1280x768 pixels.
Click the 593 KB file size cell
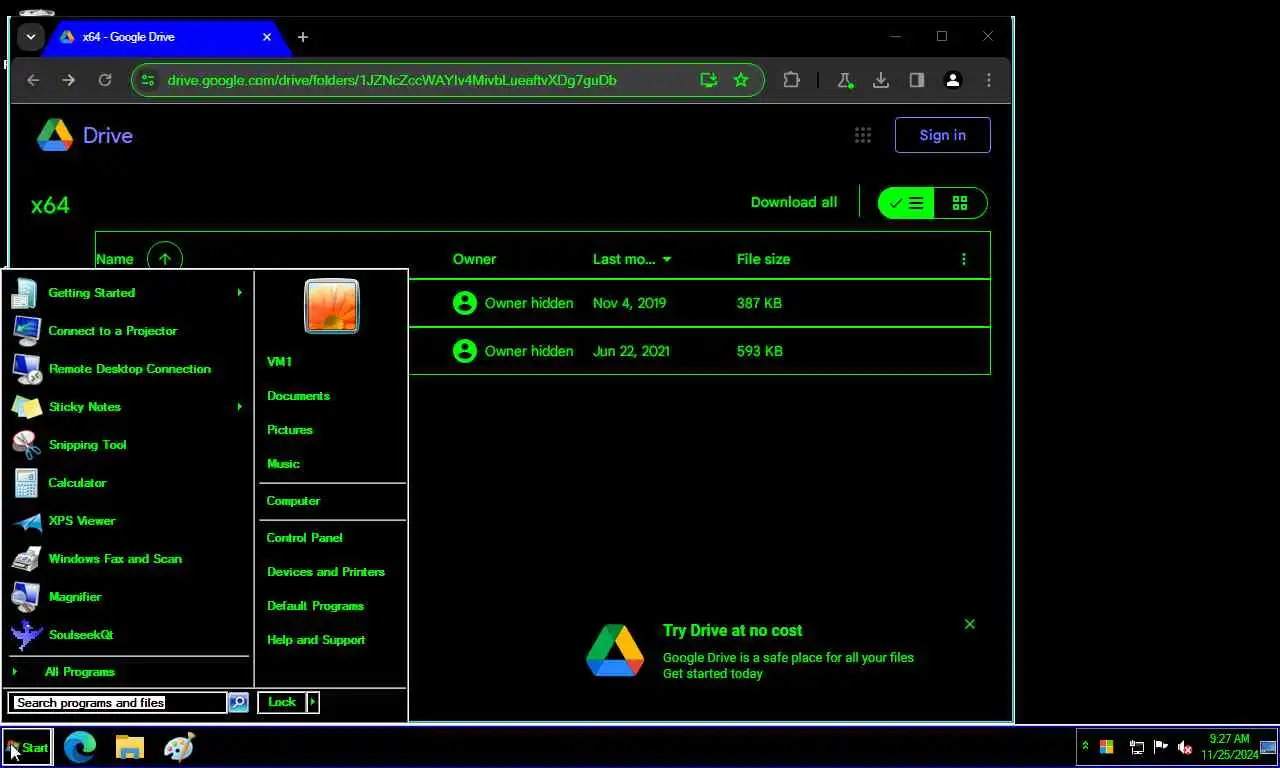pos(759,351)
